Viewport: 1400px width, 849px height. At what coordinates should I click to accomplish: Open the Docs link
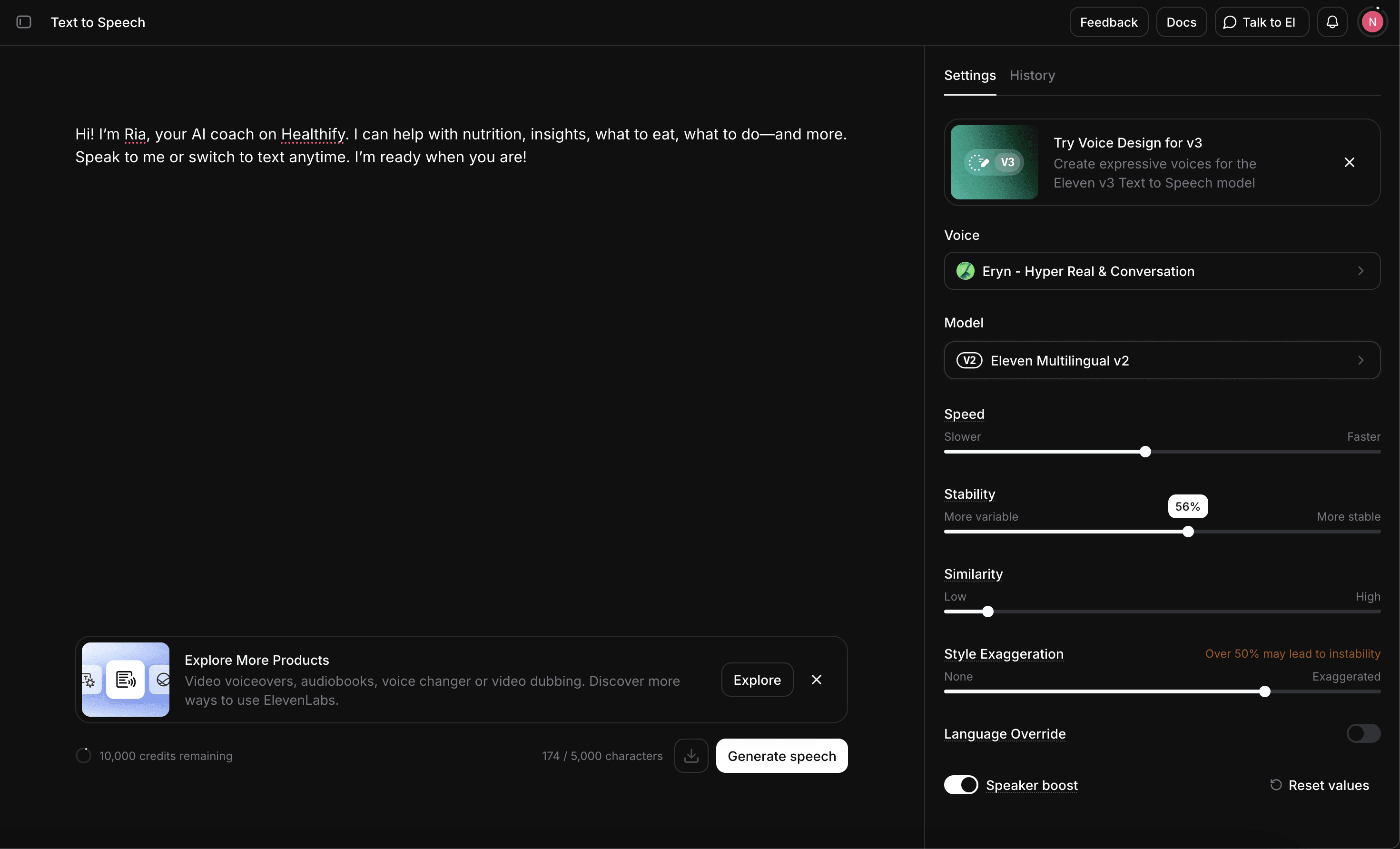(x=1181, y=22)
